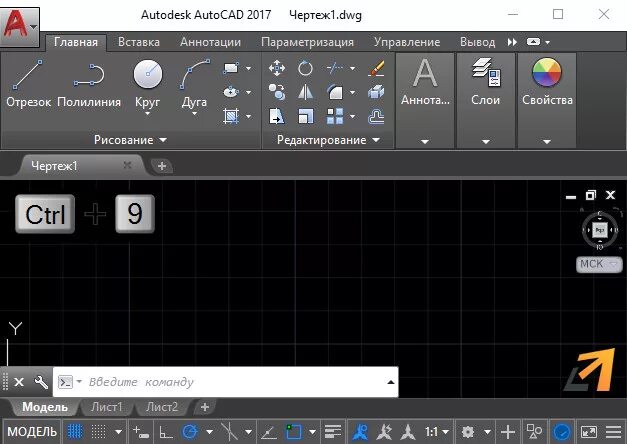Choose the ellipse drawing tool icon
This screenshot has height=444, width=627.
tap(231, 92)
